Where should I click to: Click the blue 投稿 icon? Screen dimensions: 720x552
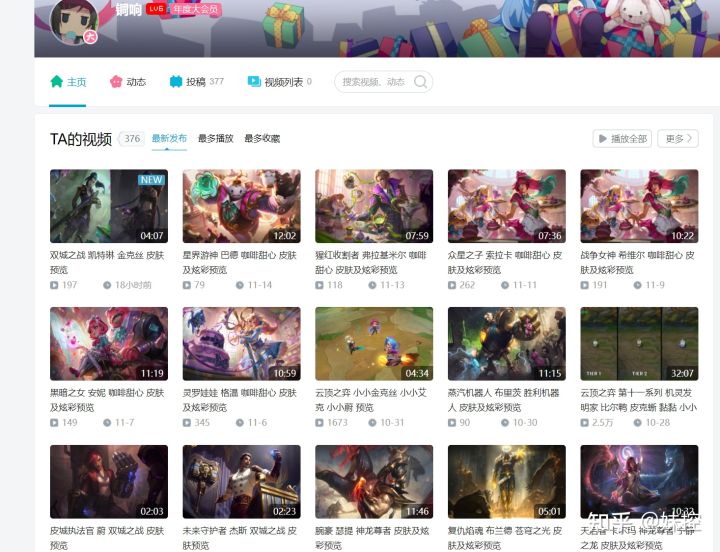point(176,81)
